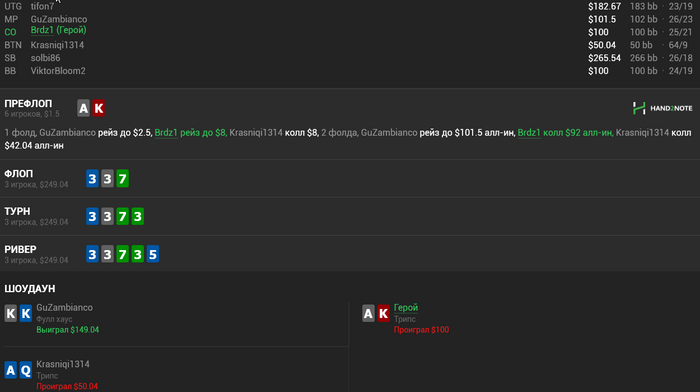
Task: Click the gray 3 card in the turn row
Action: click(107, 217)
